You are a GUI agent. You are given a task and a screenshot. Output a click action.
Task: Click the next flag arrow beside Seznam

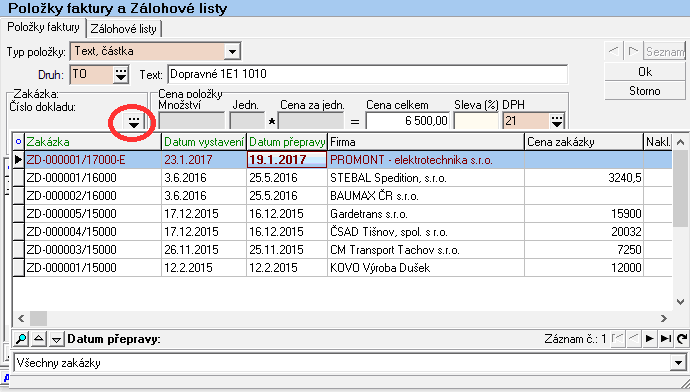(x=633, y=51)
